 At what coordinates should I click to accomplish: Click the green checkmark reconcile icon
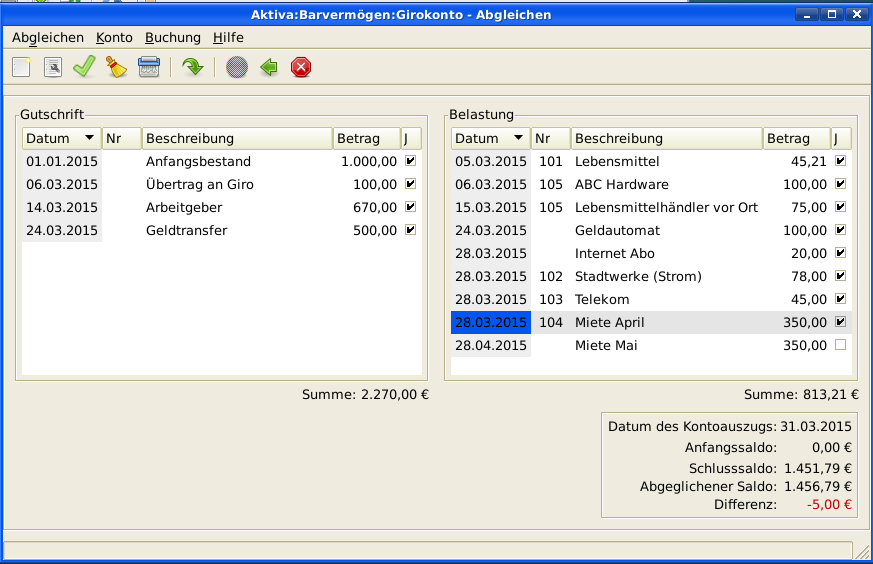pyautogui.click(x=84, y=67)
